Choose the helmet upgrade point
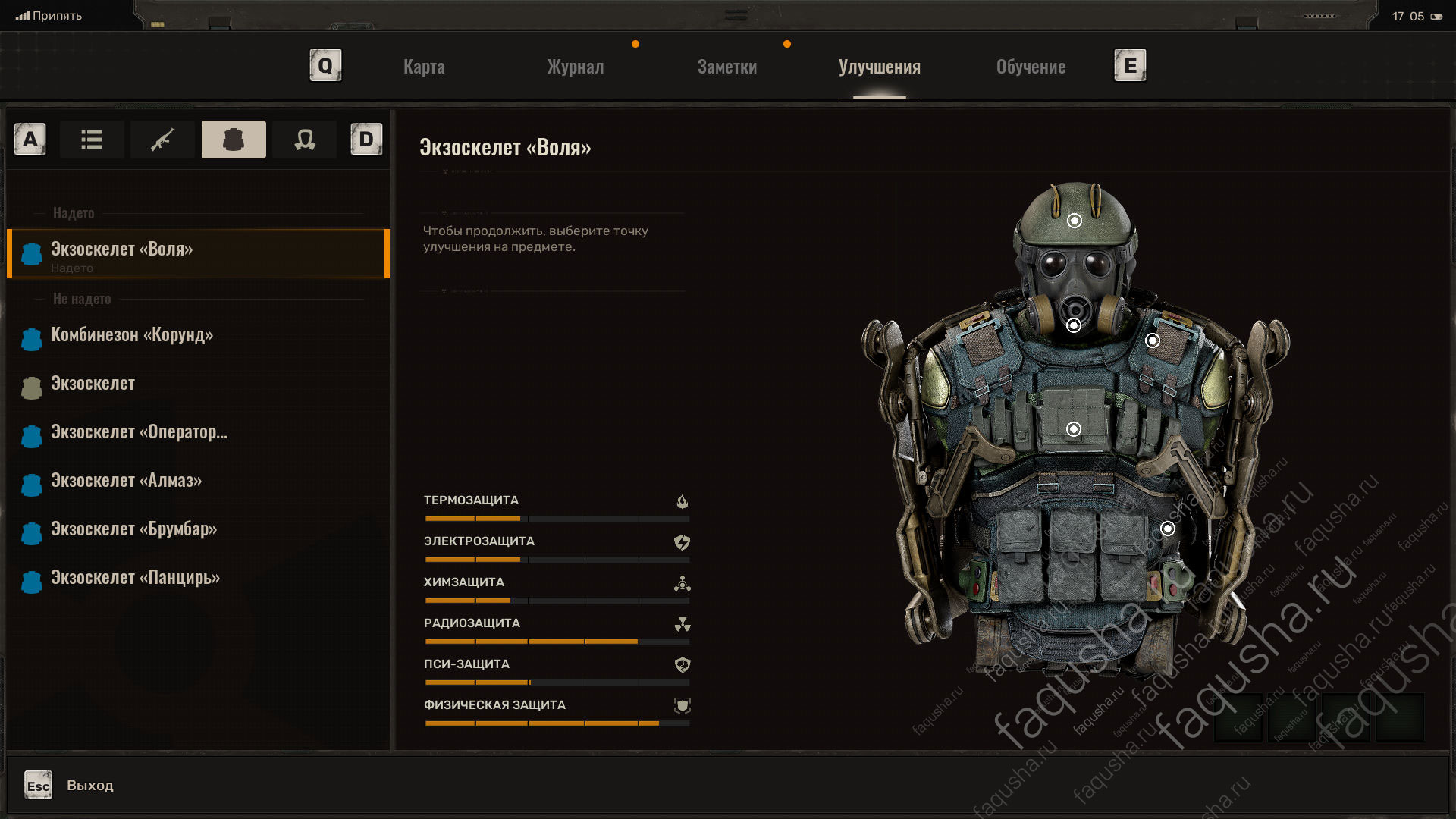The height and width of the screenshot is (819, 1456). [1075, 221]
